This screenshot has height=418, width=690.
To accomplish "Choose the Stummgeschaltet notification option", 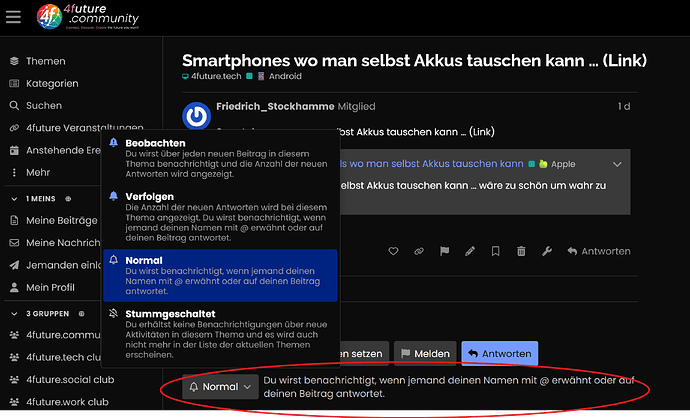I will point(220,334).
